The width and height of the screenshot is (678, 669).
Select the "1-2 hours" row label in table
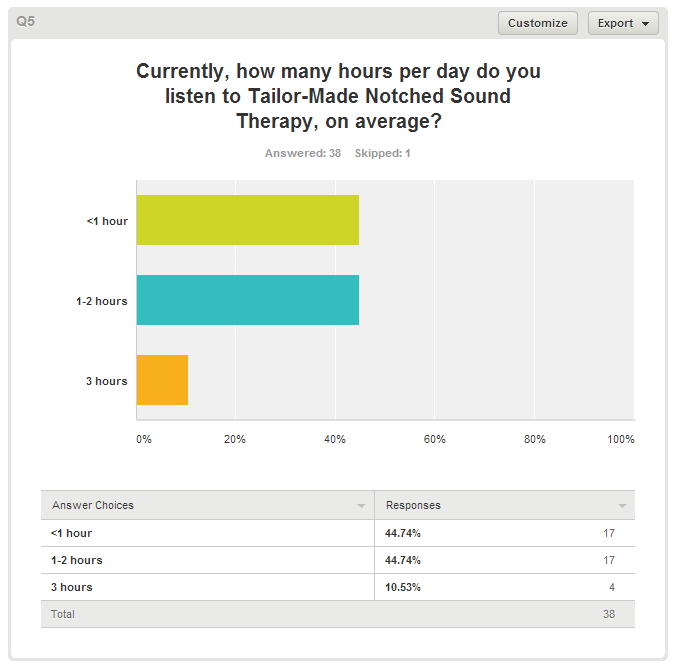click(x=77, y=560)
